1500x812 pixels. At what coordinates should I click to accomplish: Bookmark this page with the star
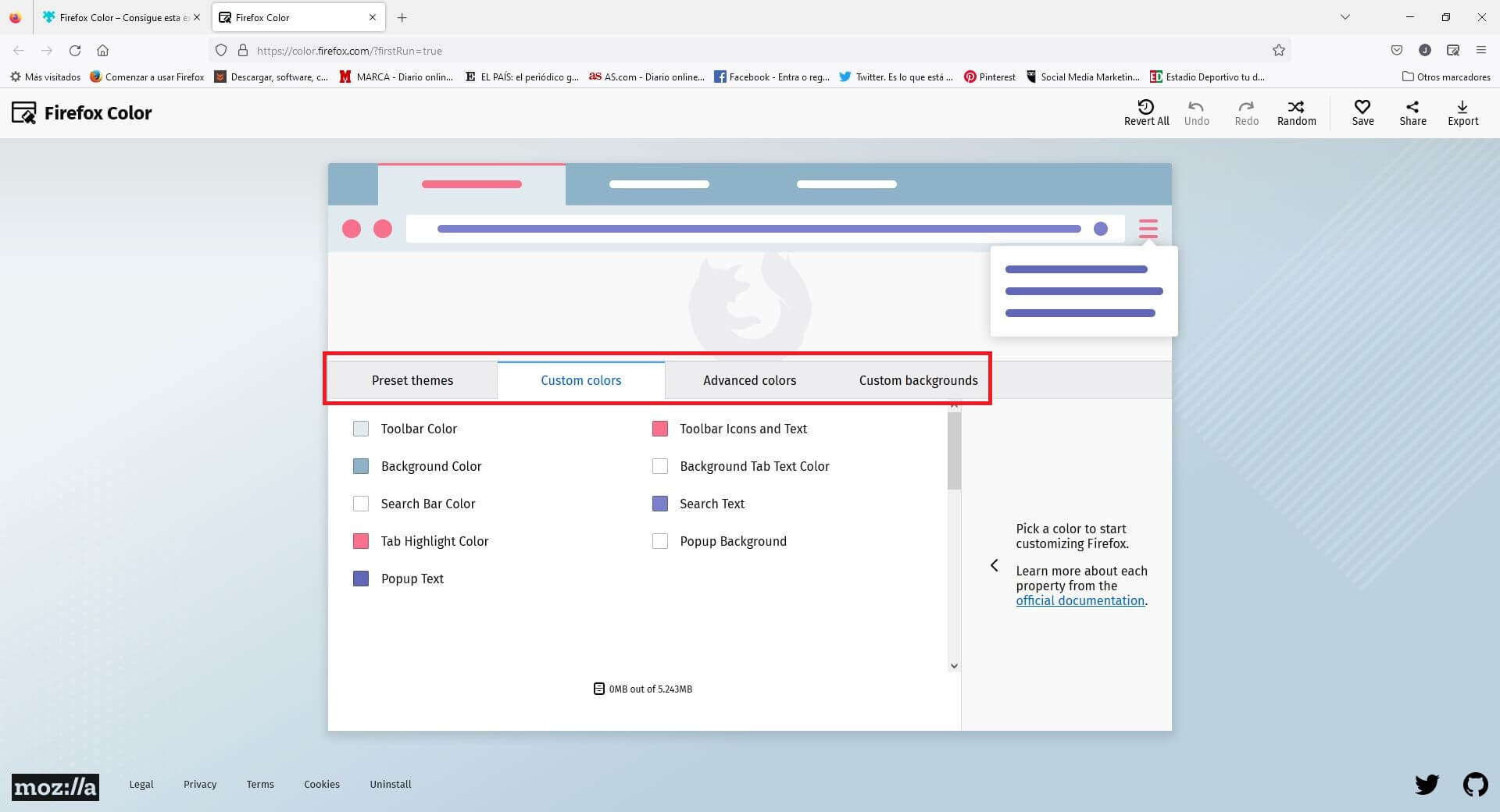(1279, 51)
